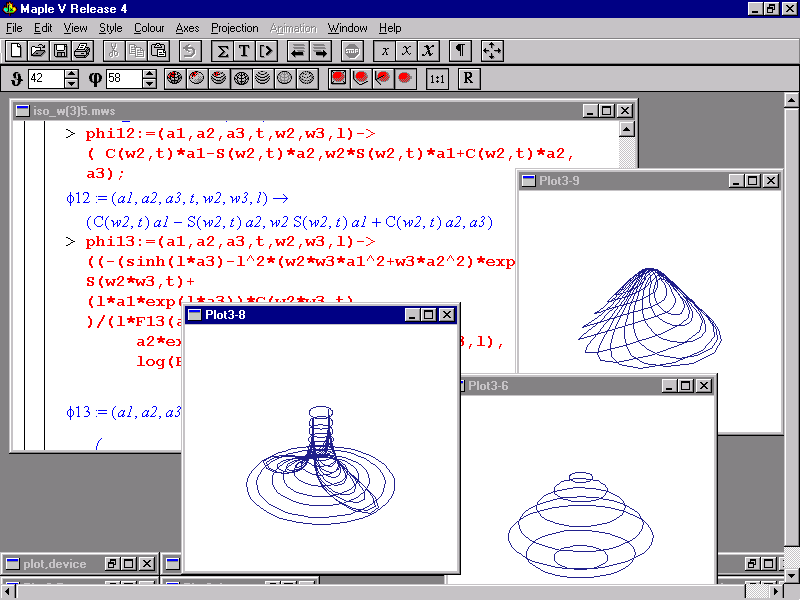Toggle non-printing characters with the paragraph icon
The height and width of the screenshot is (600, 800).
point(460,51)
